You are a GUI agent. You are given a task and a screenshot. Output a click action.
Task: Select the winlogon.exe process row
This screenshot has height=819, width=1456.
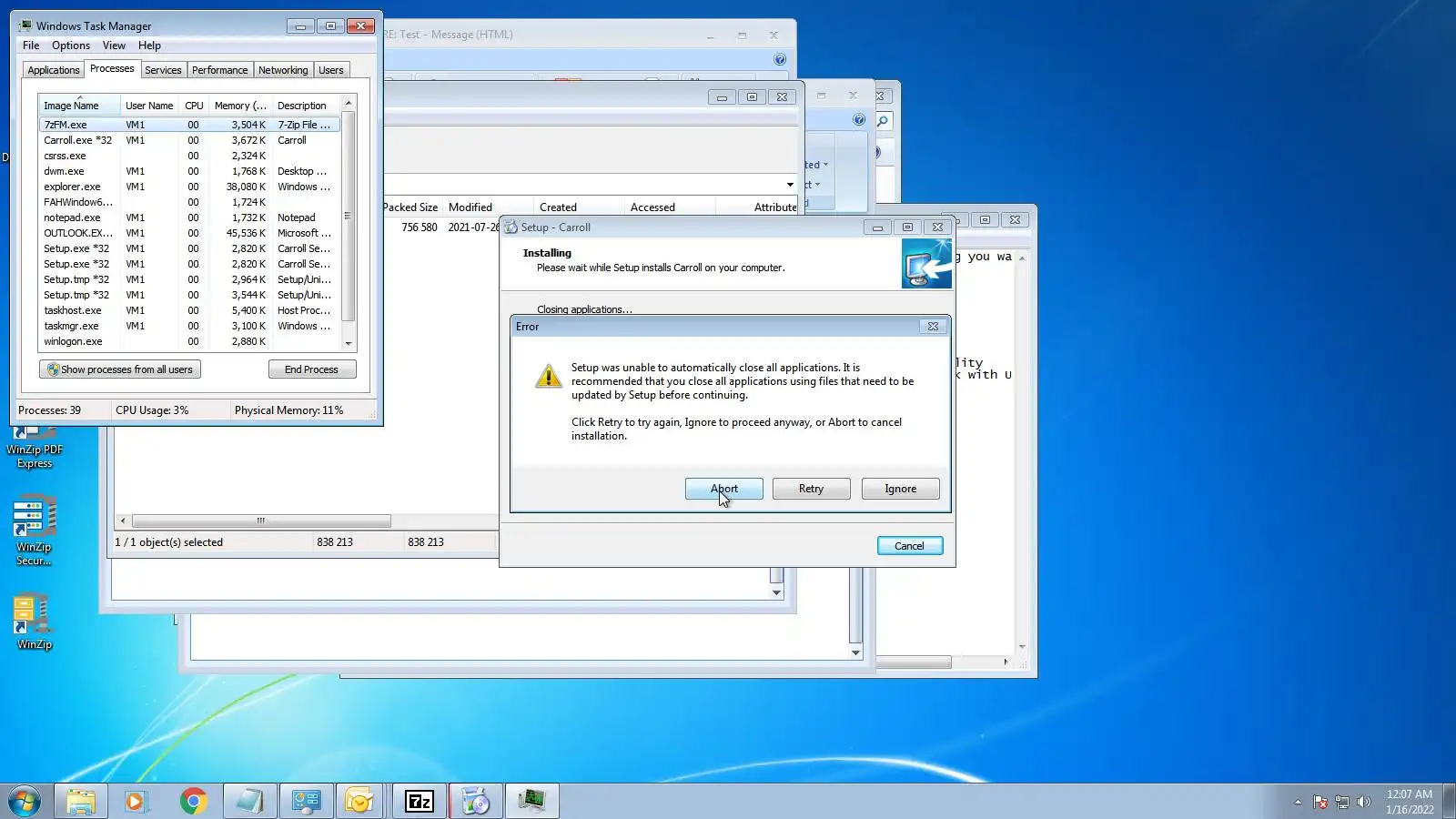[189, 341]
